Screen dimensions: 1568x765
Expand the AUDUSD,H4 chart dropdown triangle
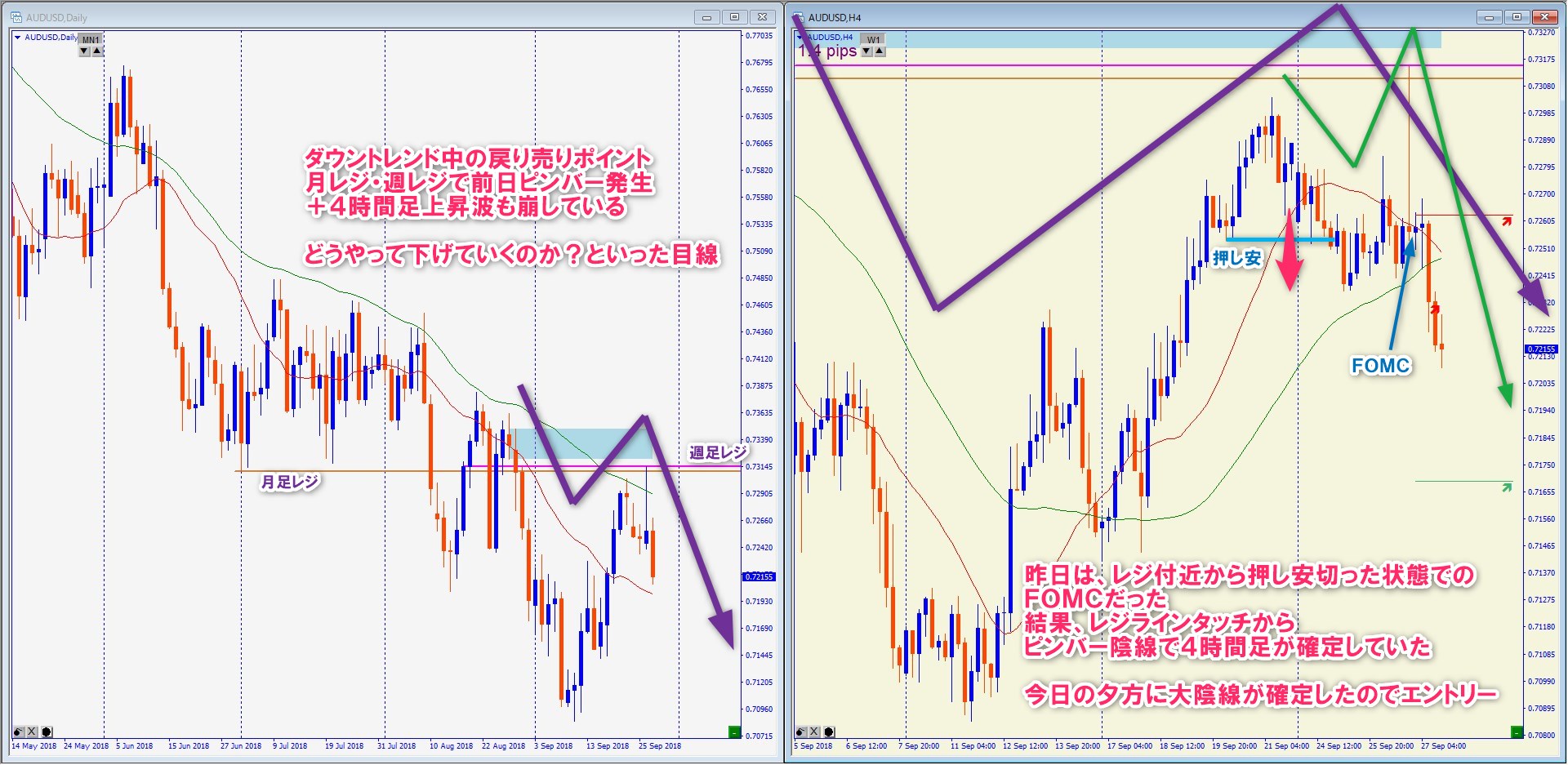800,38
